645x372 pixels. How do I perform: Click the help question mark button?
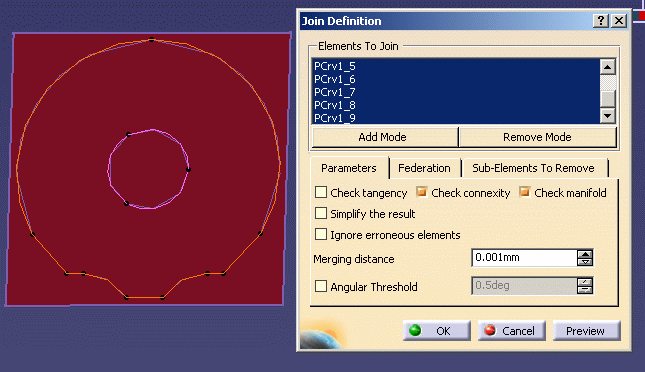(601, 21)
